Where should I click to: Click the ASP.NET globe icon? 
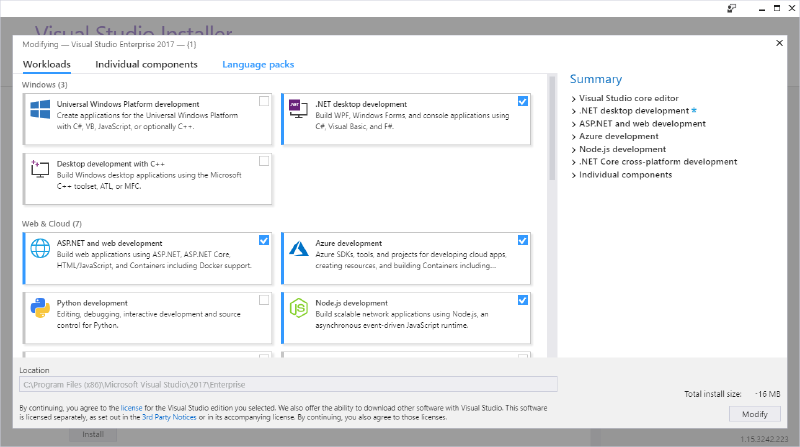tap(40, 249)
